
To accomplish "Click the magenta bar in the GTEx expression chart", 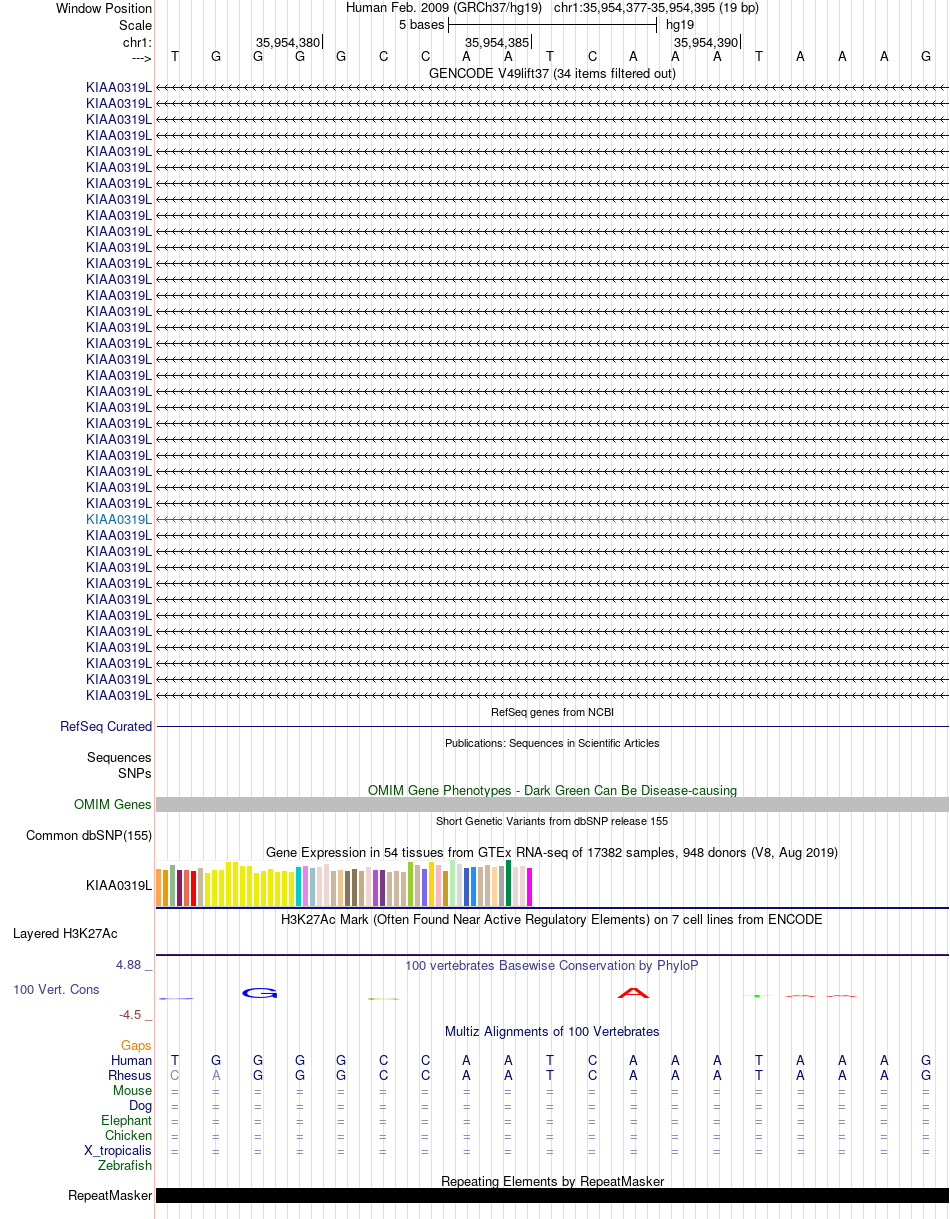I will click(x=530, y=887).
